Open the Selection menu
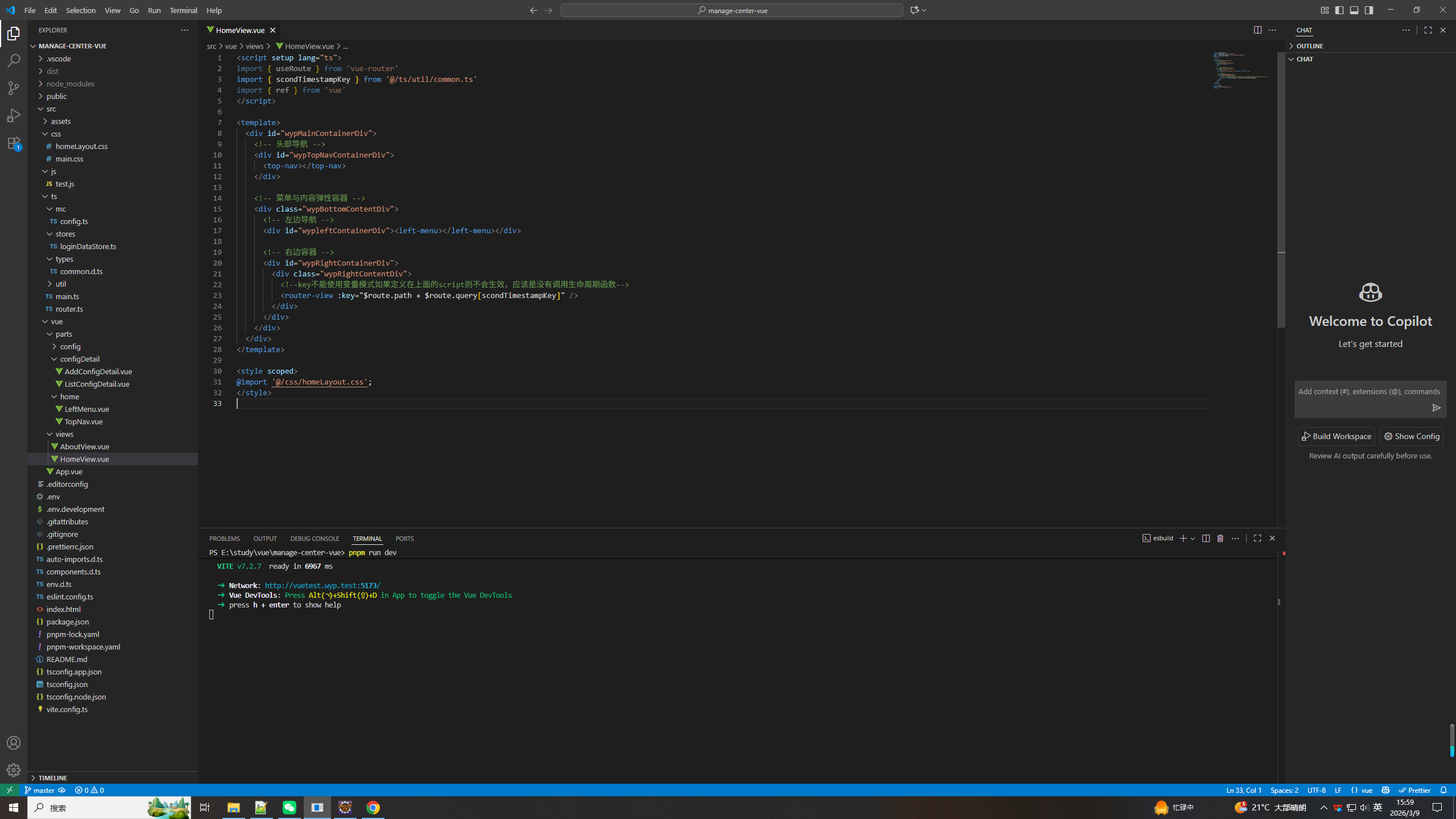1456x819 pixels. tap(81, 10)
